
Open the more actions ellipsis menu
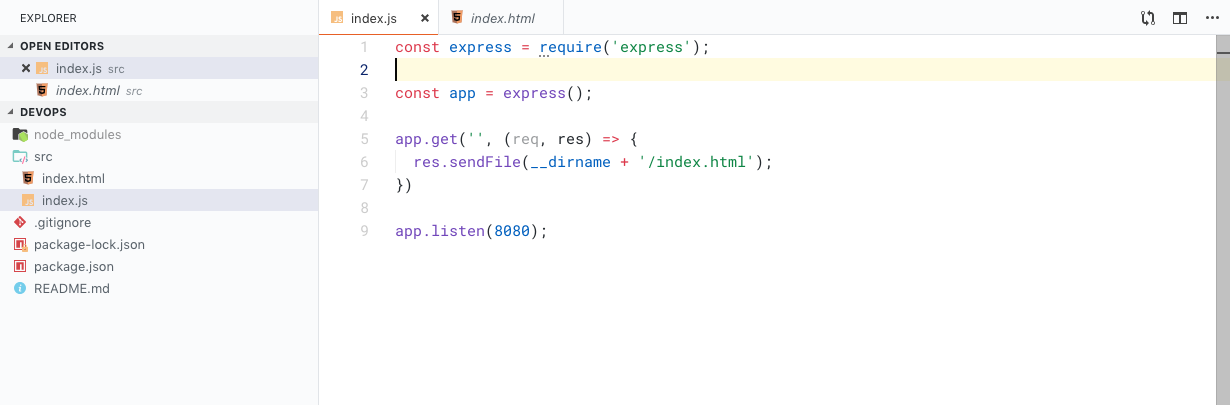pos(1212,18)
